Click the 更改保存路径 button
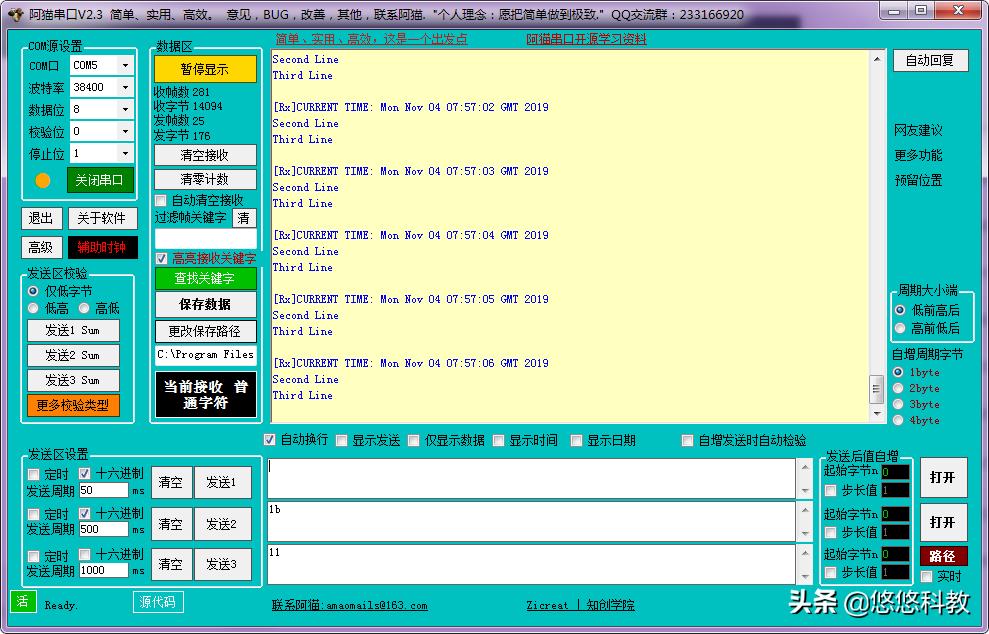The image size is (989, 634). 205,331
